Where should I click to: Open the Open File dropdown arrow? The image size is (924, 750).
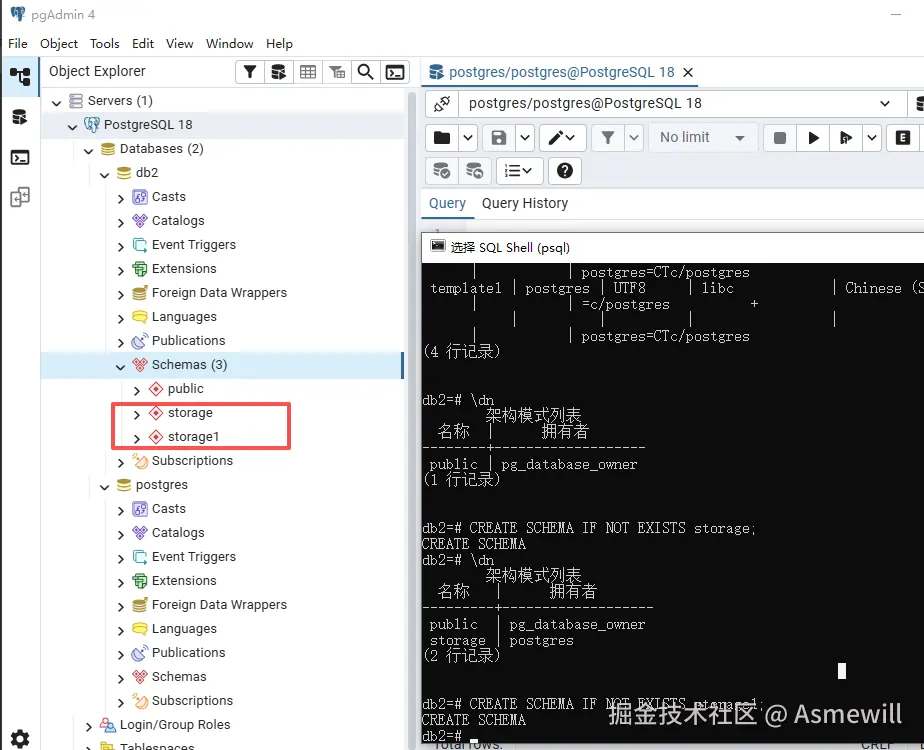[468, 138]
